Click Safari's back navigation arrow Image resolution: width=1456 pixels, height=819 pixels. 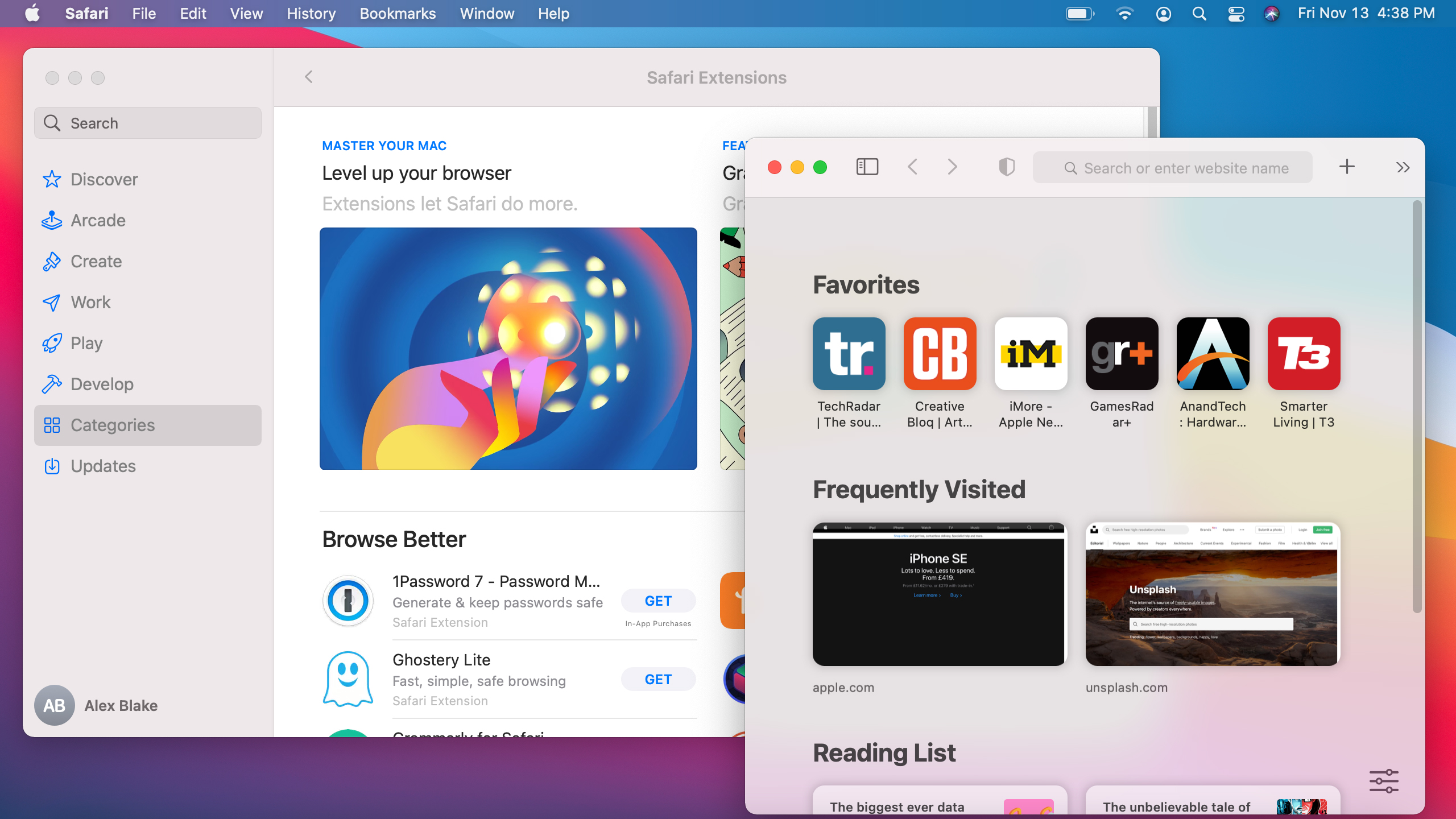pos(913,167)
